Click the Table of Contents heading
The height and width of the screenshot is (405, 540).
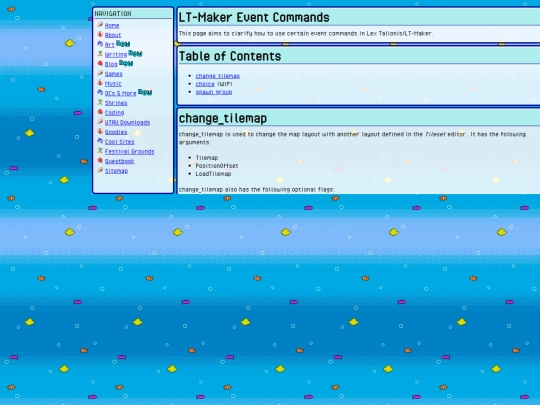(x=230, y=56)
